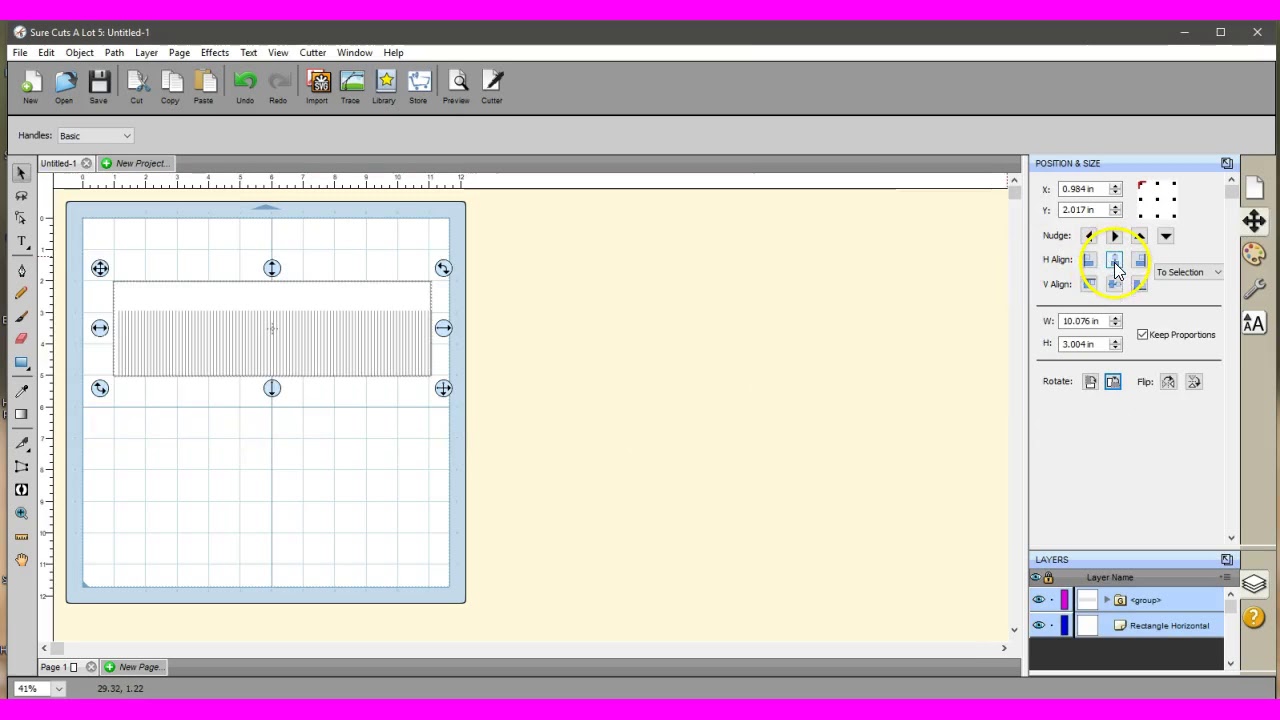Toggle all layers visibility header eye

(1036, 578)
